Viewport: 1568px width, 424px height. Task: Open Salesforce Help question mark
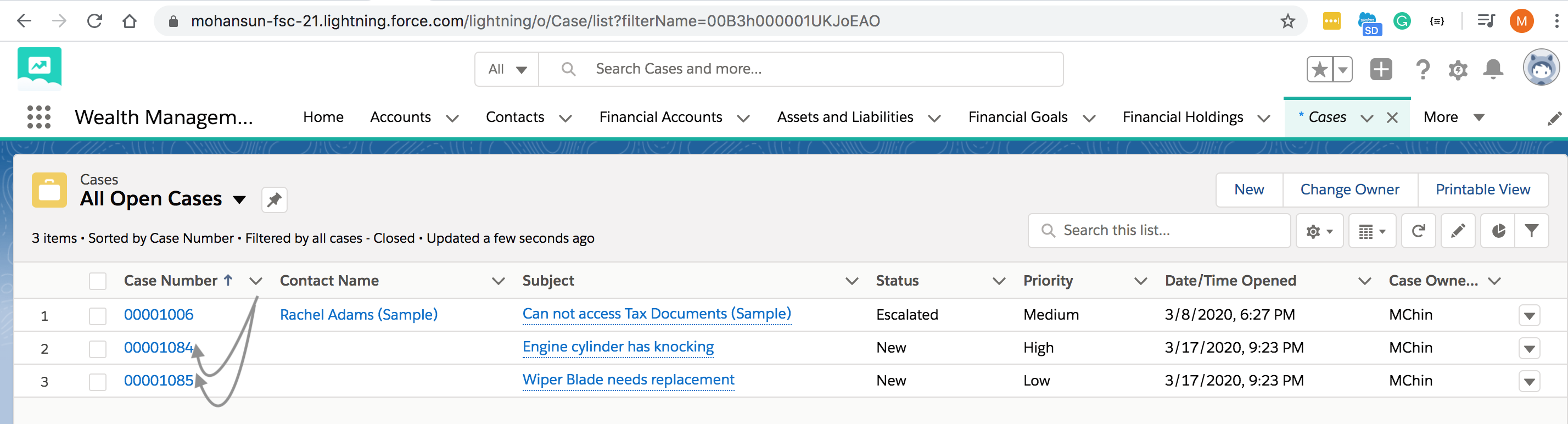tap(1422, 69)
